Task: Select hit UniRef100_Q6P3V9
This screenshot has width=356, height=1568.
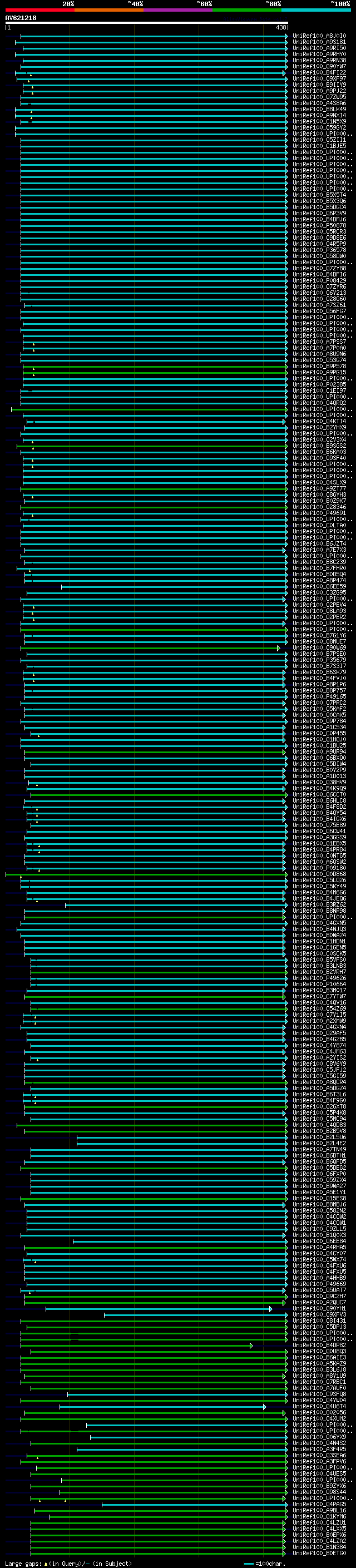Action: 319,213
